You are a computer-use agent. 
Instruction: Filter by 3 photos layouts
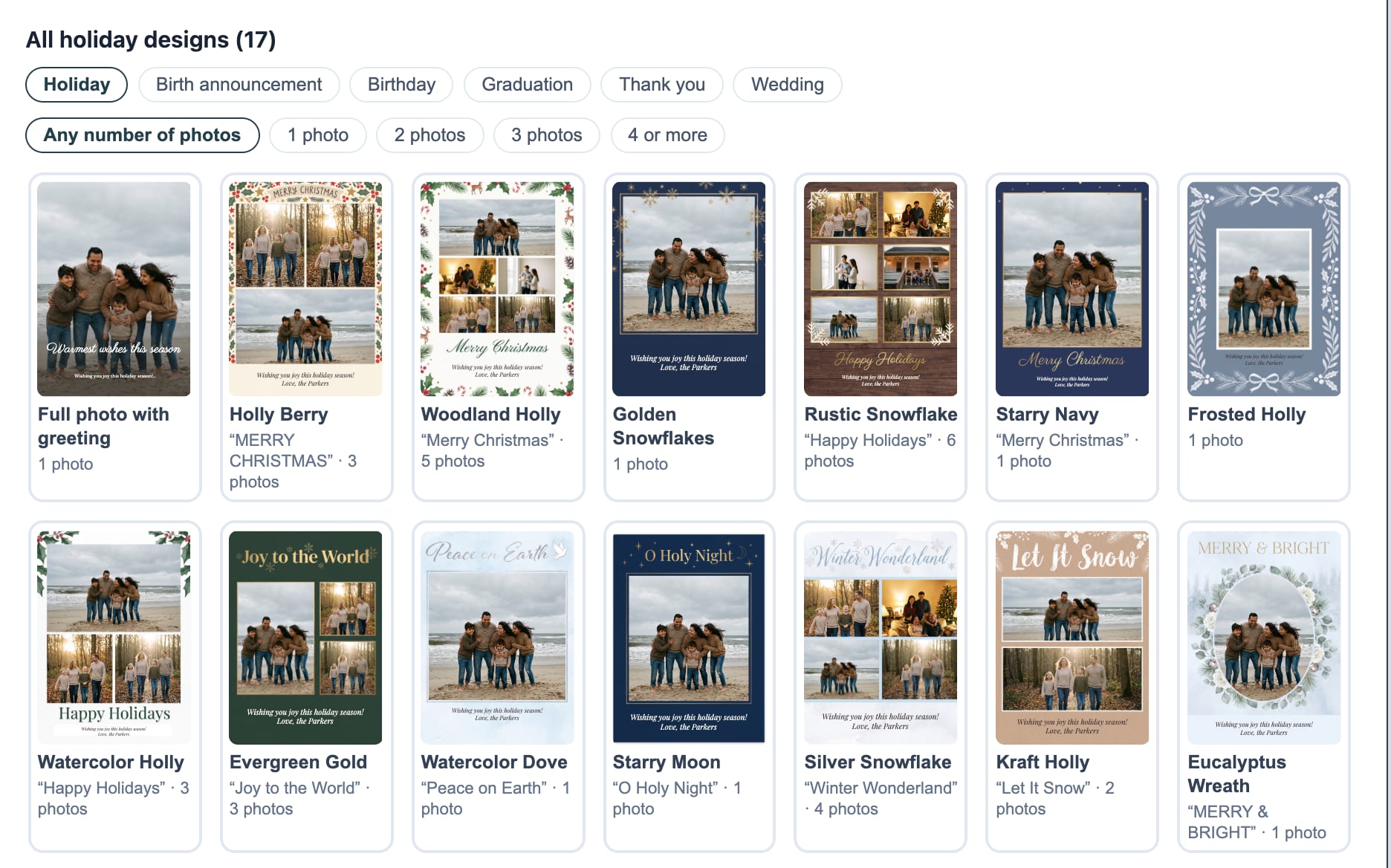coord(546,135)
